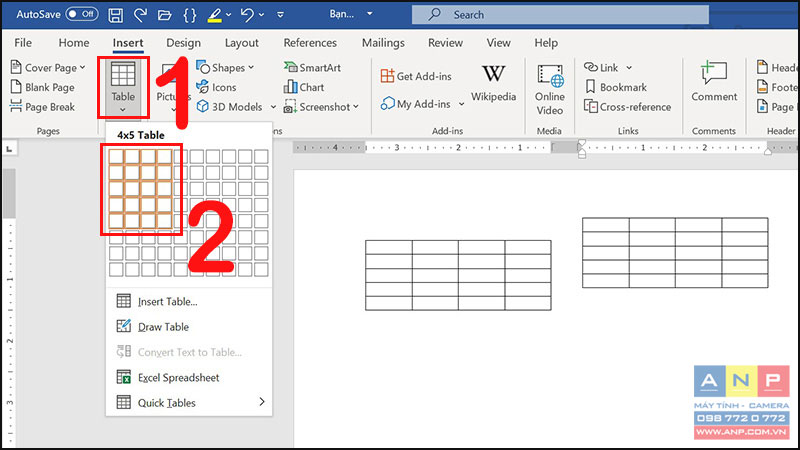Click the tab selector at ruler corner
The height and width of the screenshot is (450, 800).
coord(9,148)
